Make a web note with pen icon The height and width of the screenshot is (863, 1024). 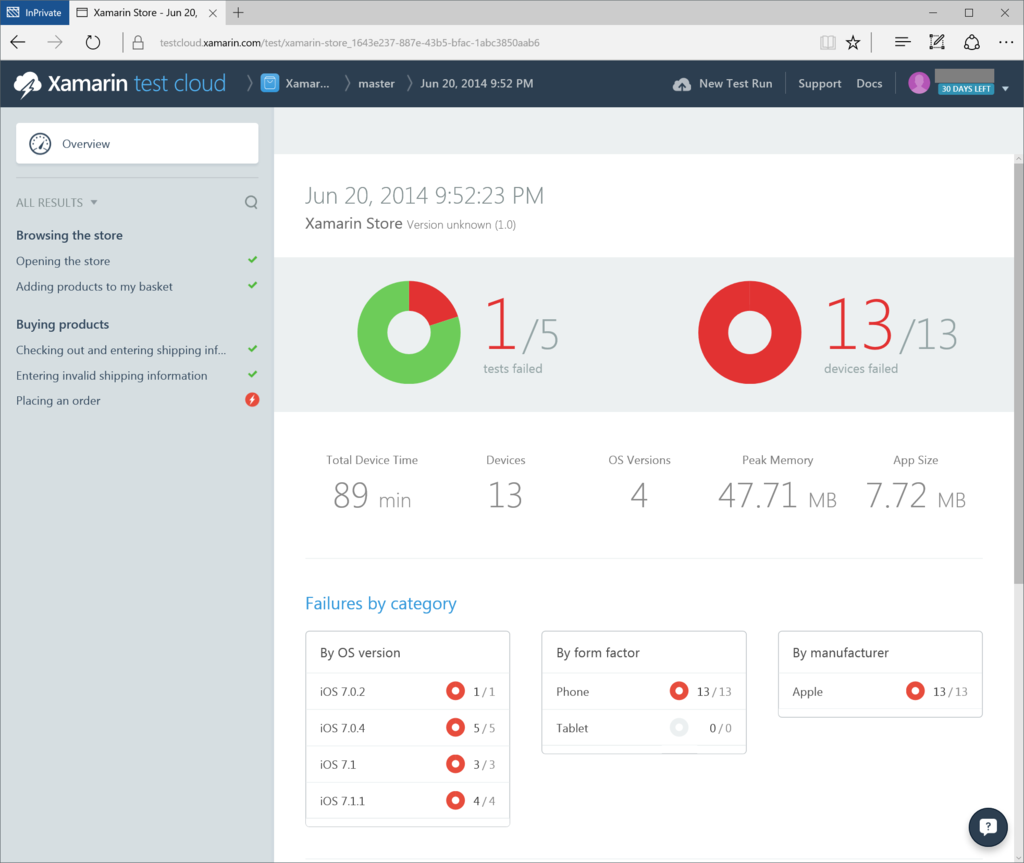[936, 42]
